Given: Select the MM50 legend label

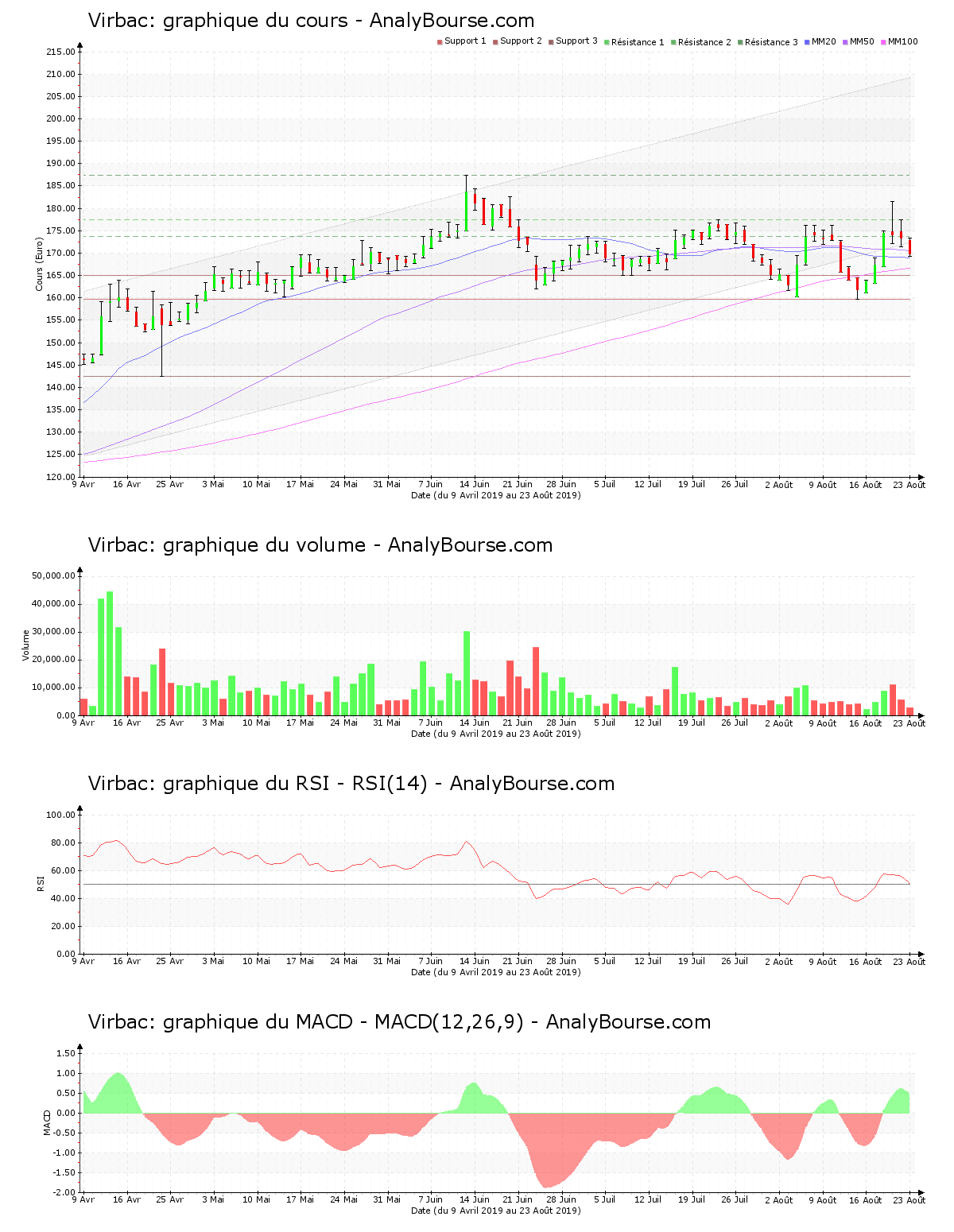Looking at the screenshot, I should 862,41.
